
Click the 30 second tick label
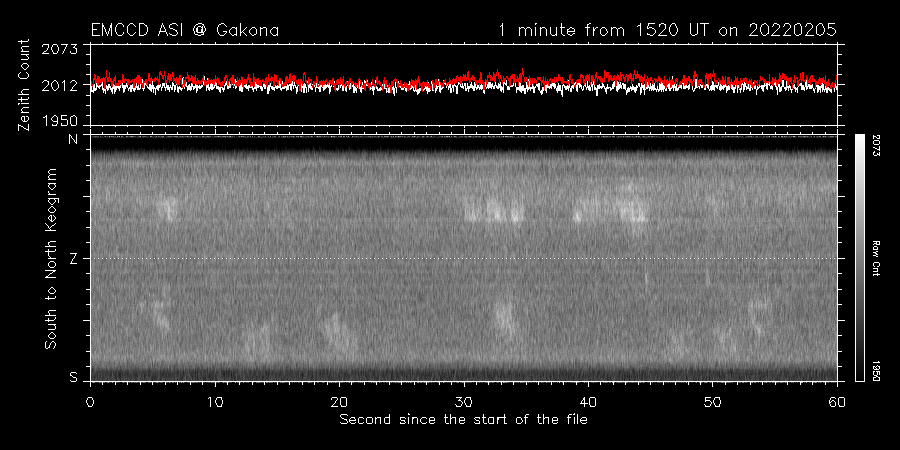(x=464, y=401)
